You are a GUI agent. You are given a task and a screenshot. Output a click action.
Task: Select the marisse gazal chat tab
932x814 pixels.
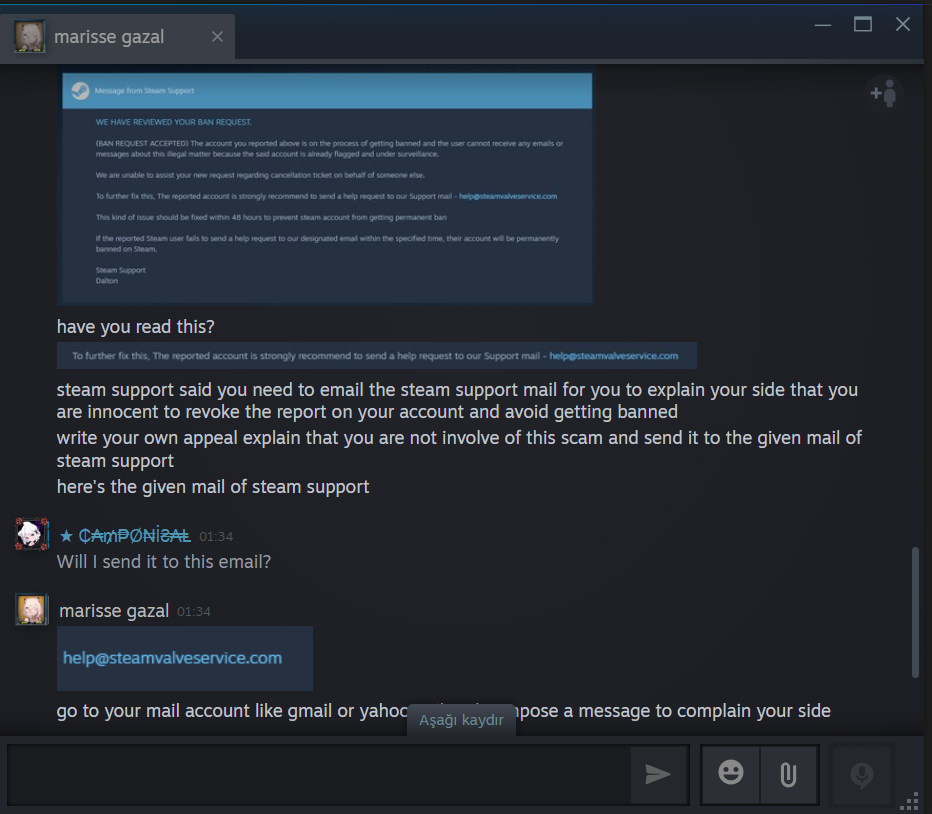118,37
